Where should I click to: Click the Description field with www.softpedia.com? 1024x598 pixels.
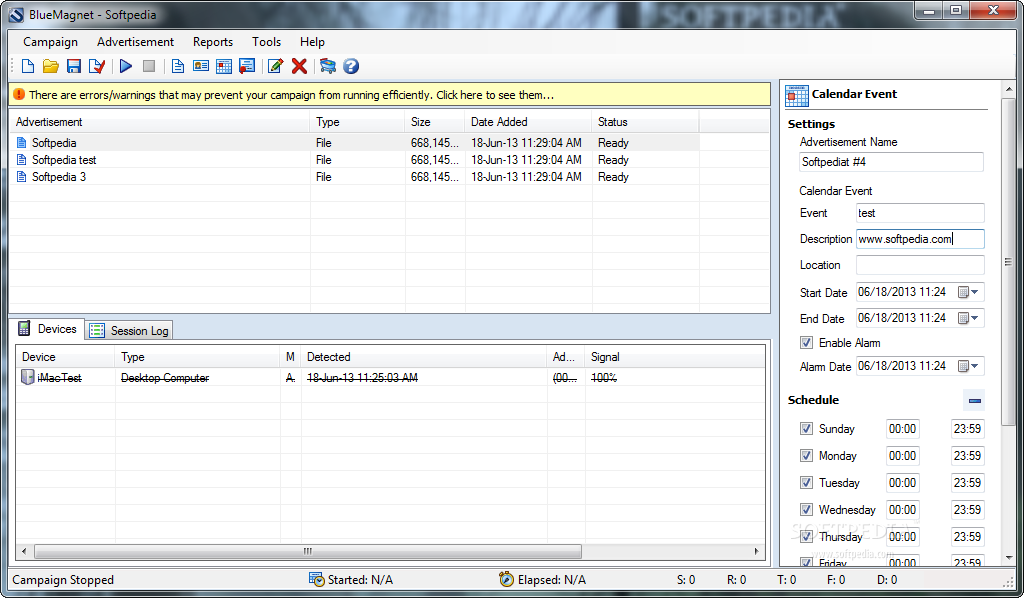click(x=920, y=239)
